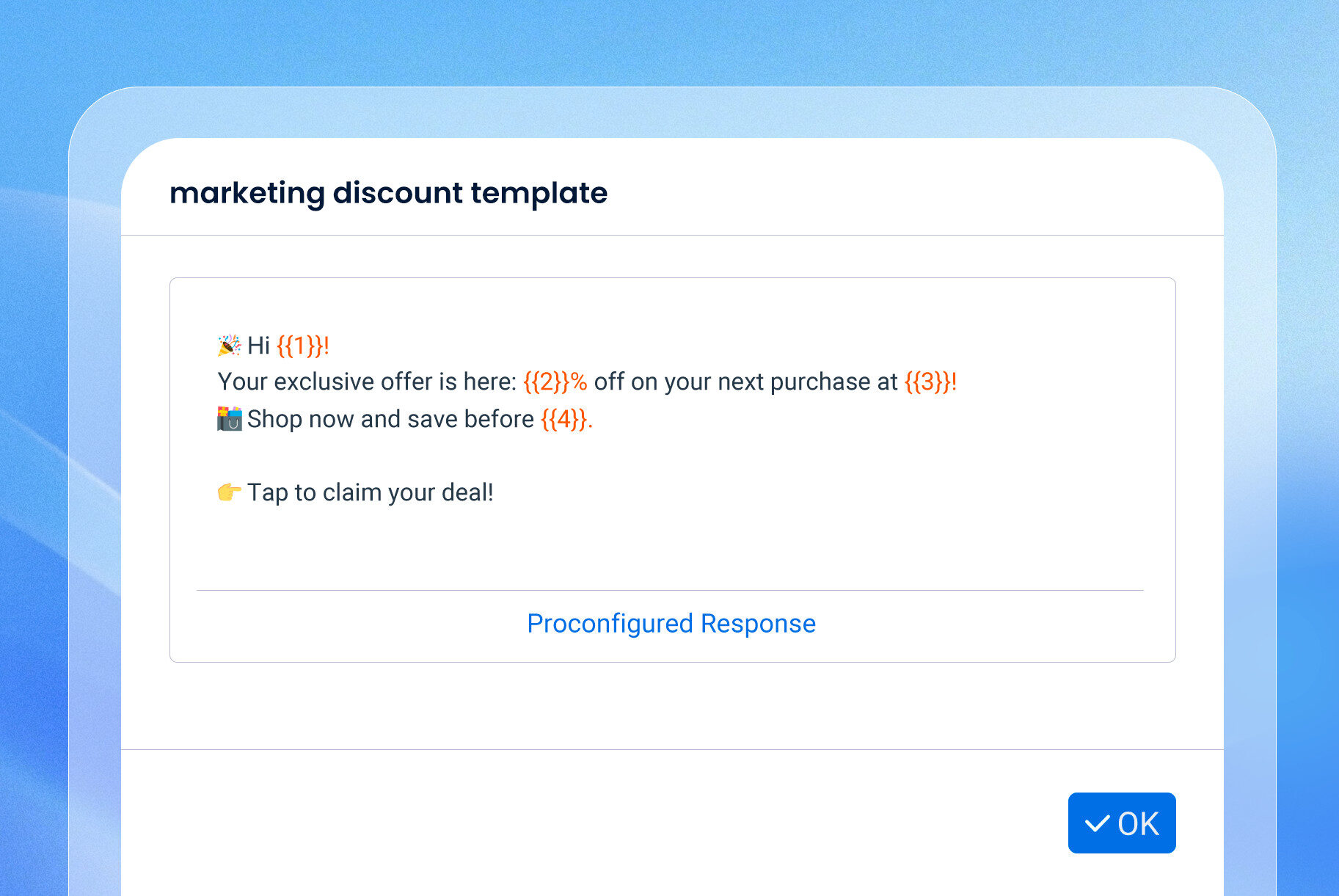Click the marketing discount template title
The image size is (1339, 896).
[388, 192]
